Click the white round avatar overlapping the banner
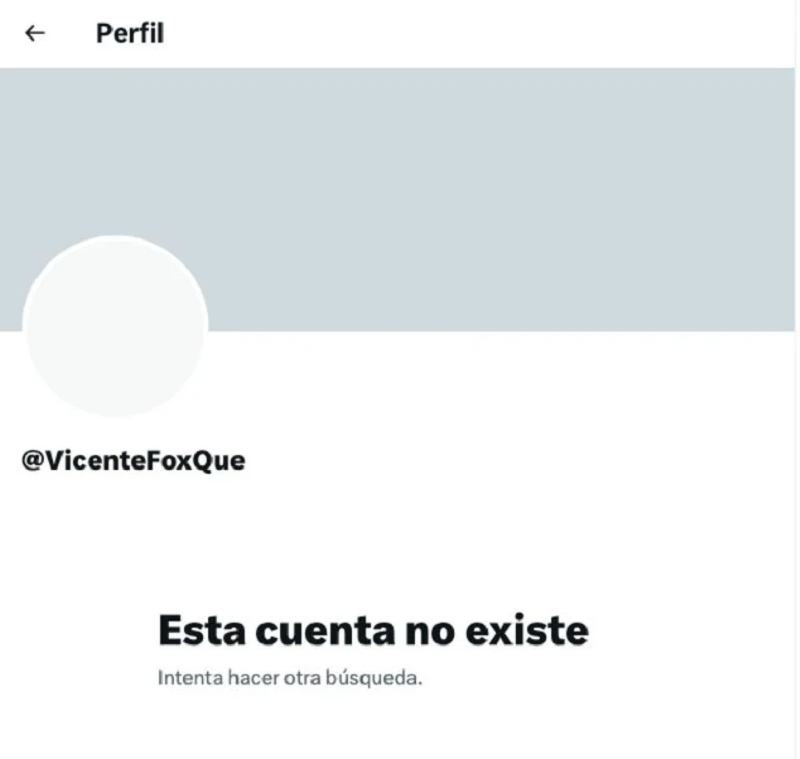Image resolution: width=800 pixels, height=759 pixels. 115,326
